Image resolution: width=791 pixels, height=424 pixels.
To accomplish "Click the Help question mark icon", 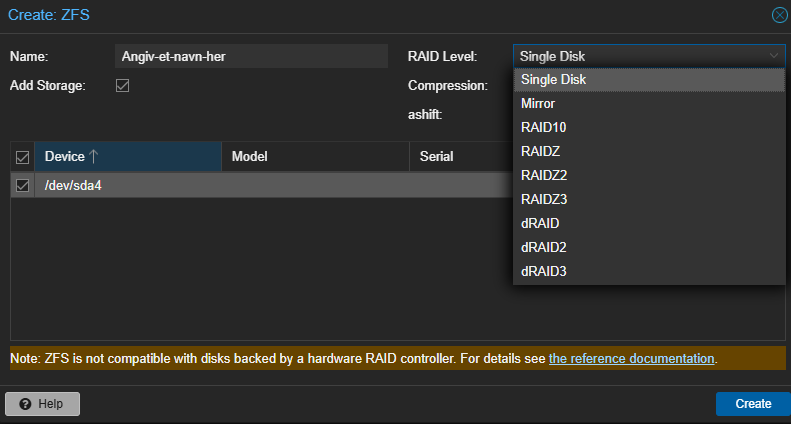I will [x=25, y=404].
